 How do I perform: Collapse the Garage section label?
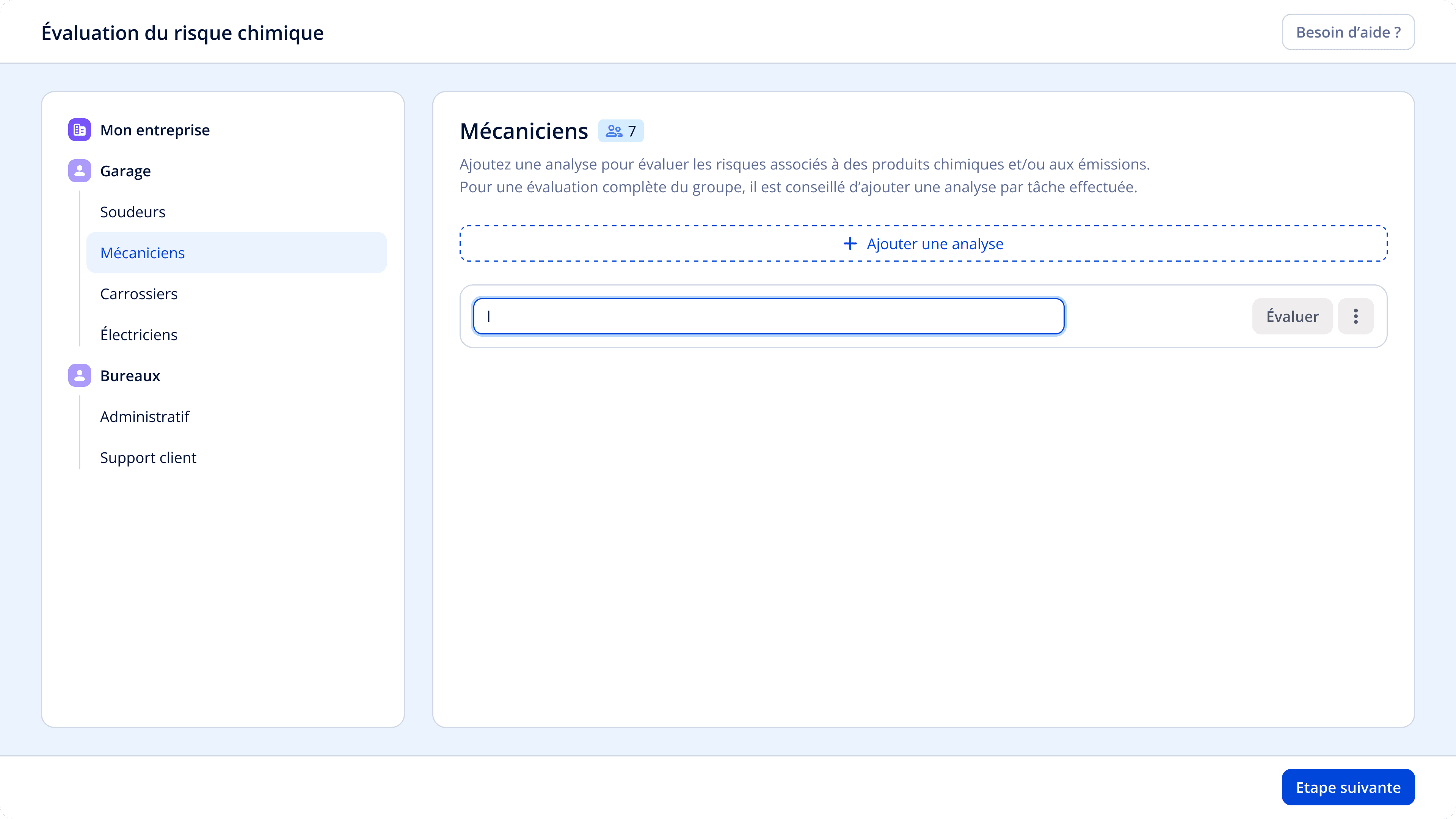tap(126, 171)
